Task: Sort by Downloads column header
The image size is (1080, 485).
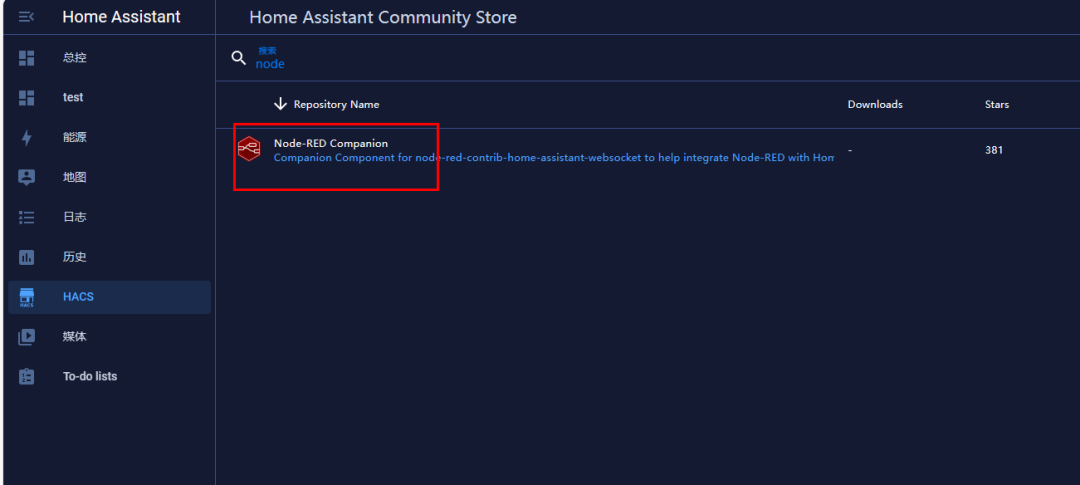Action: point(875,105)
